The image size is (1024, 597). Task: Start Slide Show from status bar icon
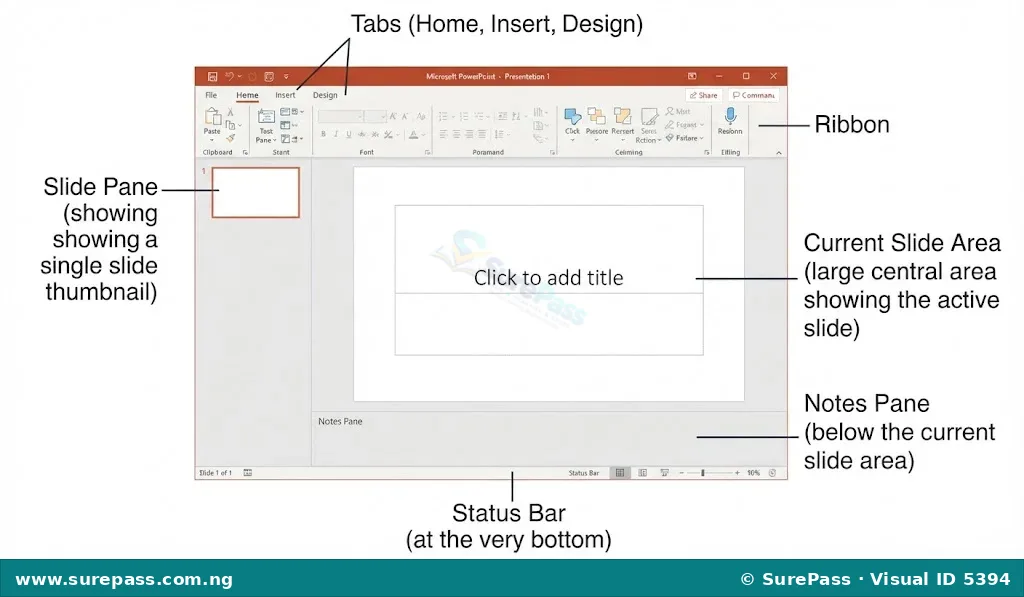pyautogui.click(x=664, y=473)
